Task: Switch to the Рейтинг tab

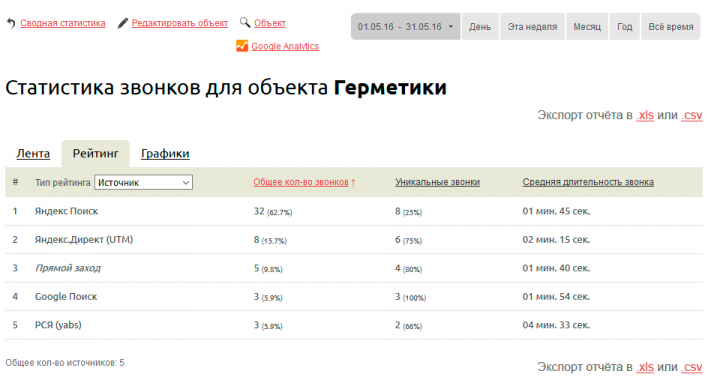Action: tap(96, 154)
